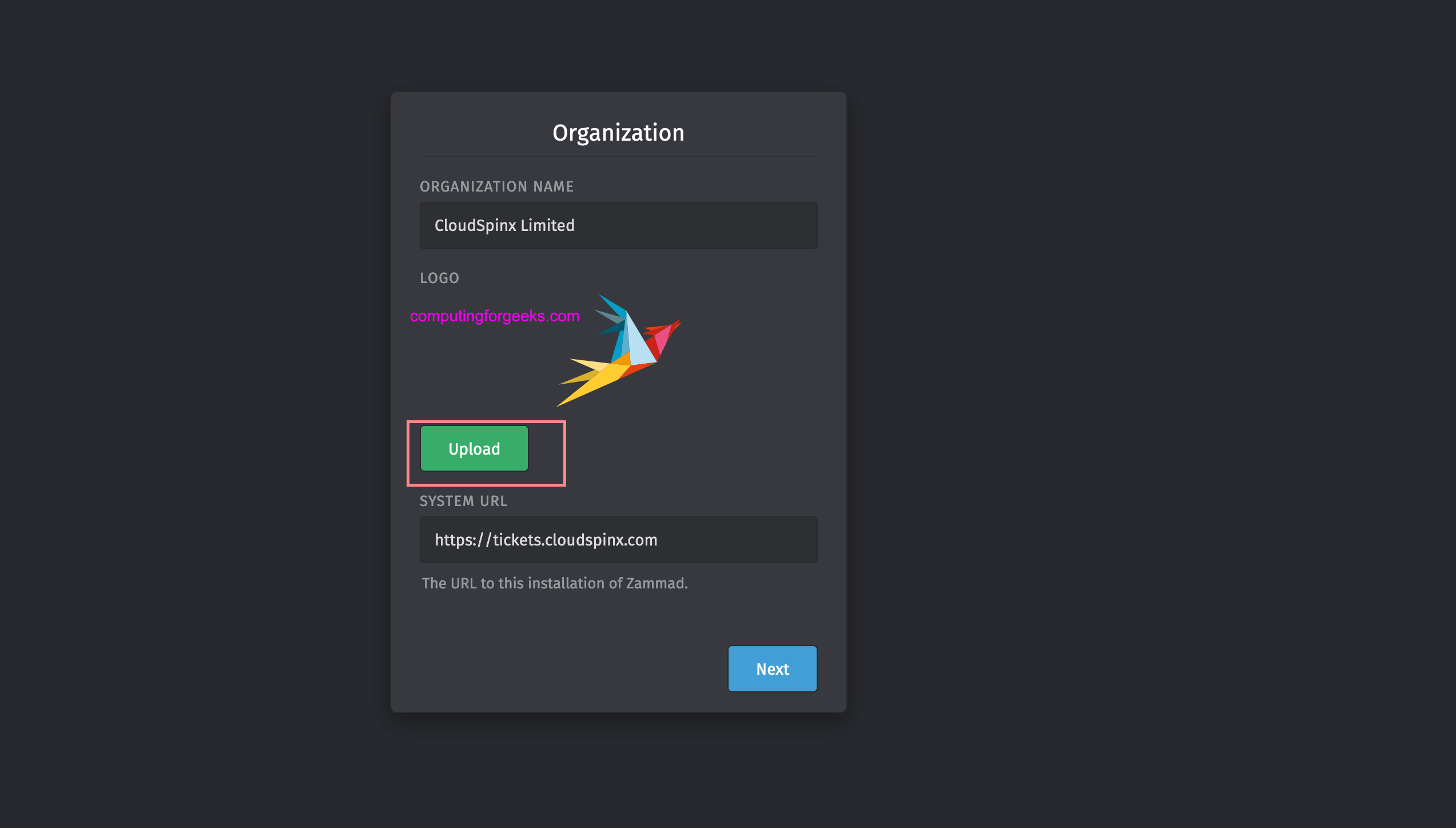Click the colorful bird logo preview
Image resolution: width=1456 pixels, height=828 pixels.
click(619, 351)
